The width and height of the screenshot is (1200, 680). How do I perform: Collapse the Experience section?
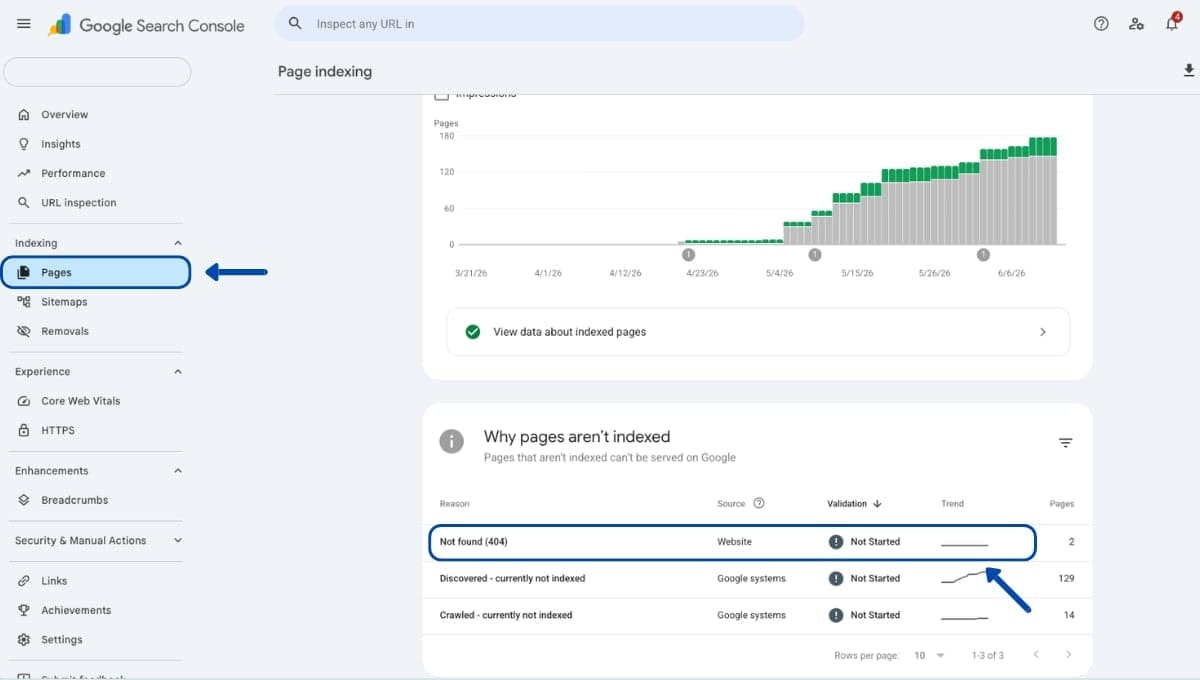click(x=178, y=371)
